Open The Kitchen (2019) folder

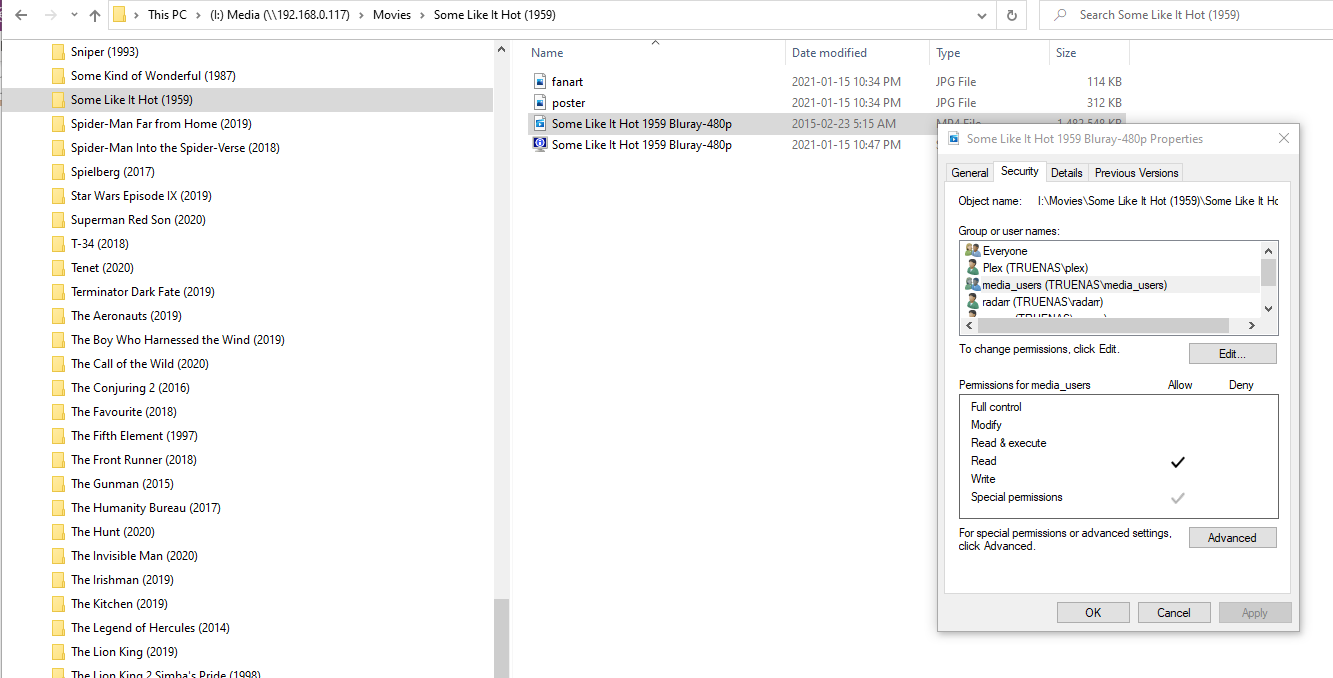click(x=118, y=604)
